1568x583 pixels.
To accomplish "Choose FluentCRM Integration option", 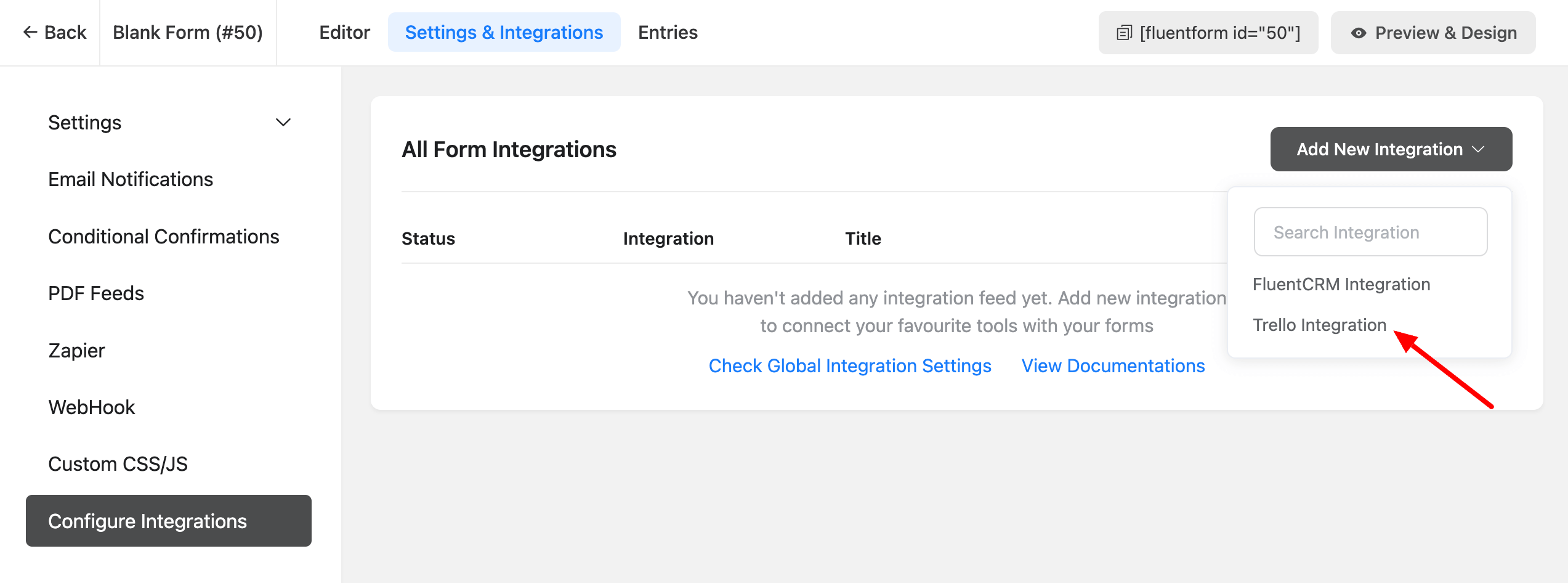I will tap(1341, 284).
